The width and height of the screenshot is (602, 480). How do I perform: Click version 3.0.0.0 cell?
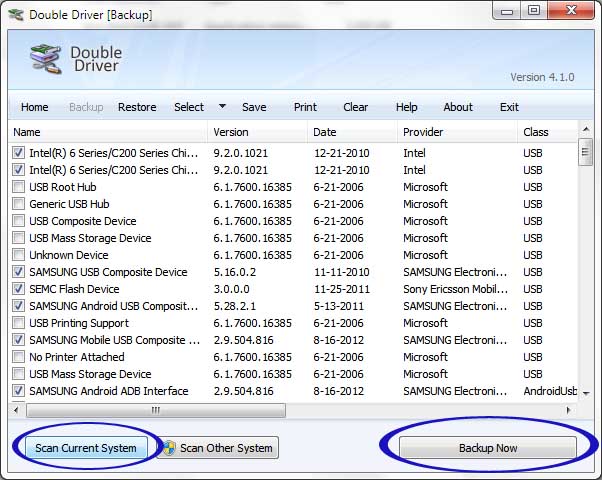(232, 289)
